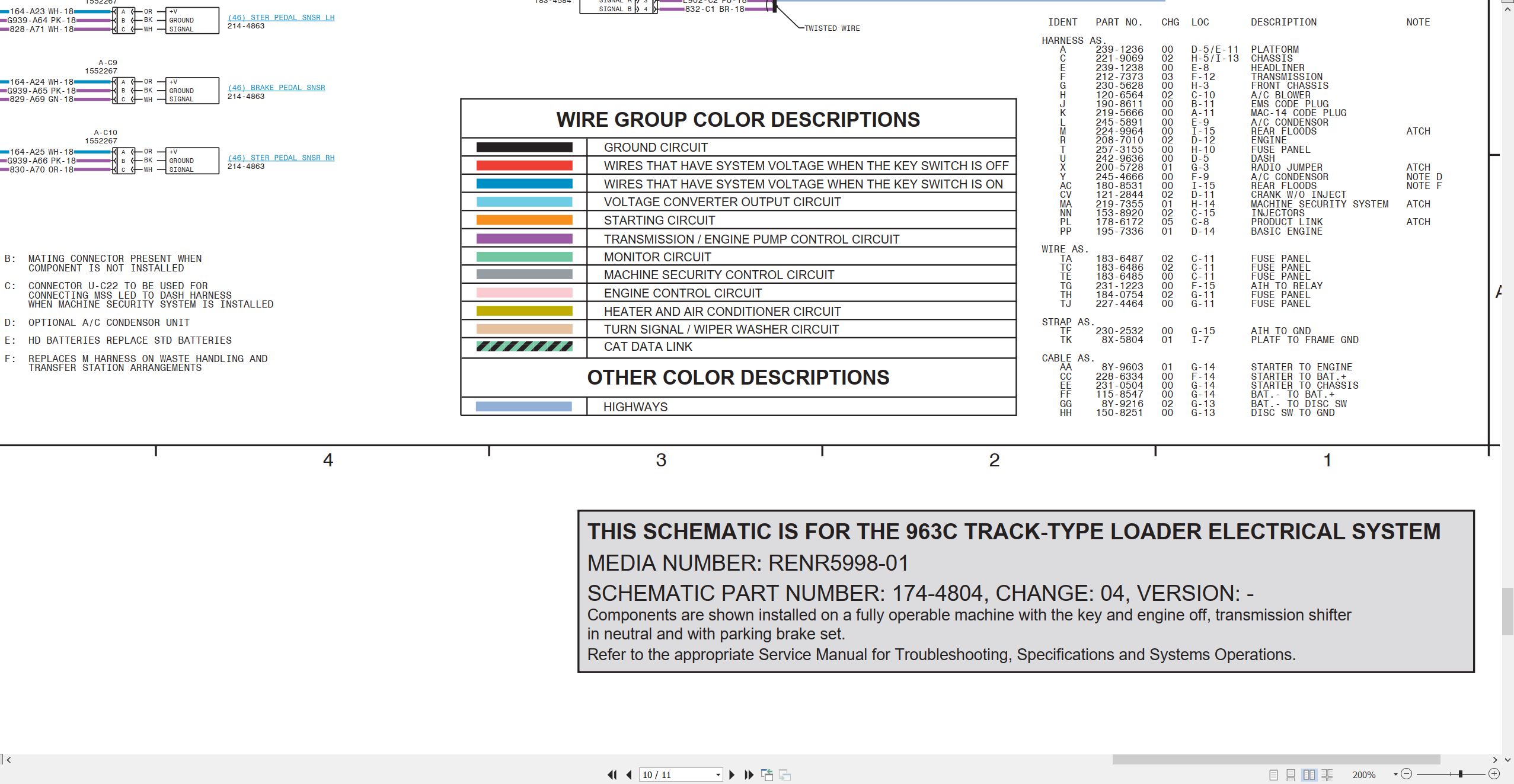Click the horizontal scroll right arrow
This screenshot has width=1514, height=784.
pyautogui.click(x=1495, y=760)
